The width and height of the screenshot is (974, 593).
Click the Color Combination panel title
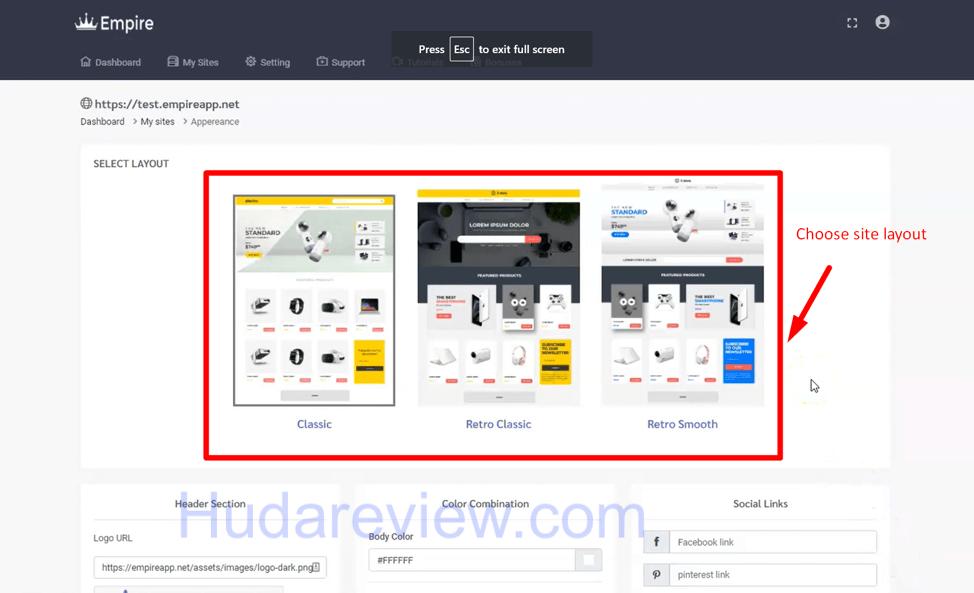485,504
